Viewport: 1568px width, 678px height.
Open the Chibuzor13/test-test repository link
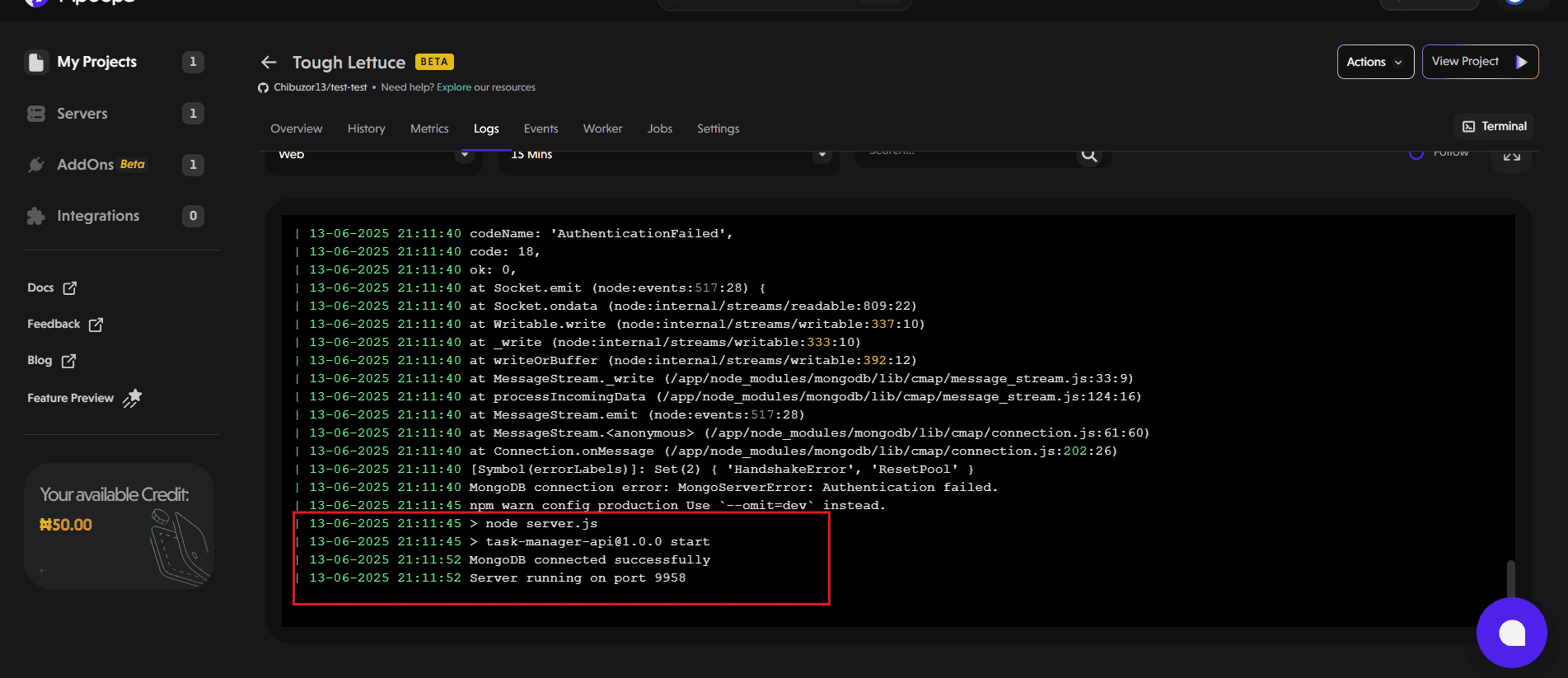(321, 87)
